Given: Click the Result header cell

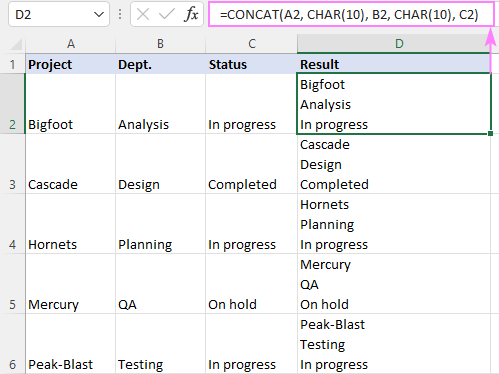Looking at the screenshot, I should click(x=394, y=64).
